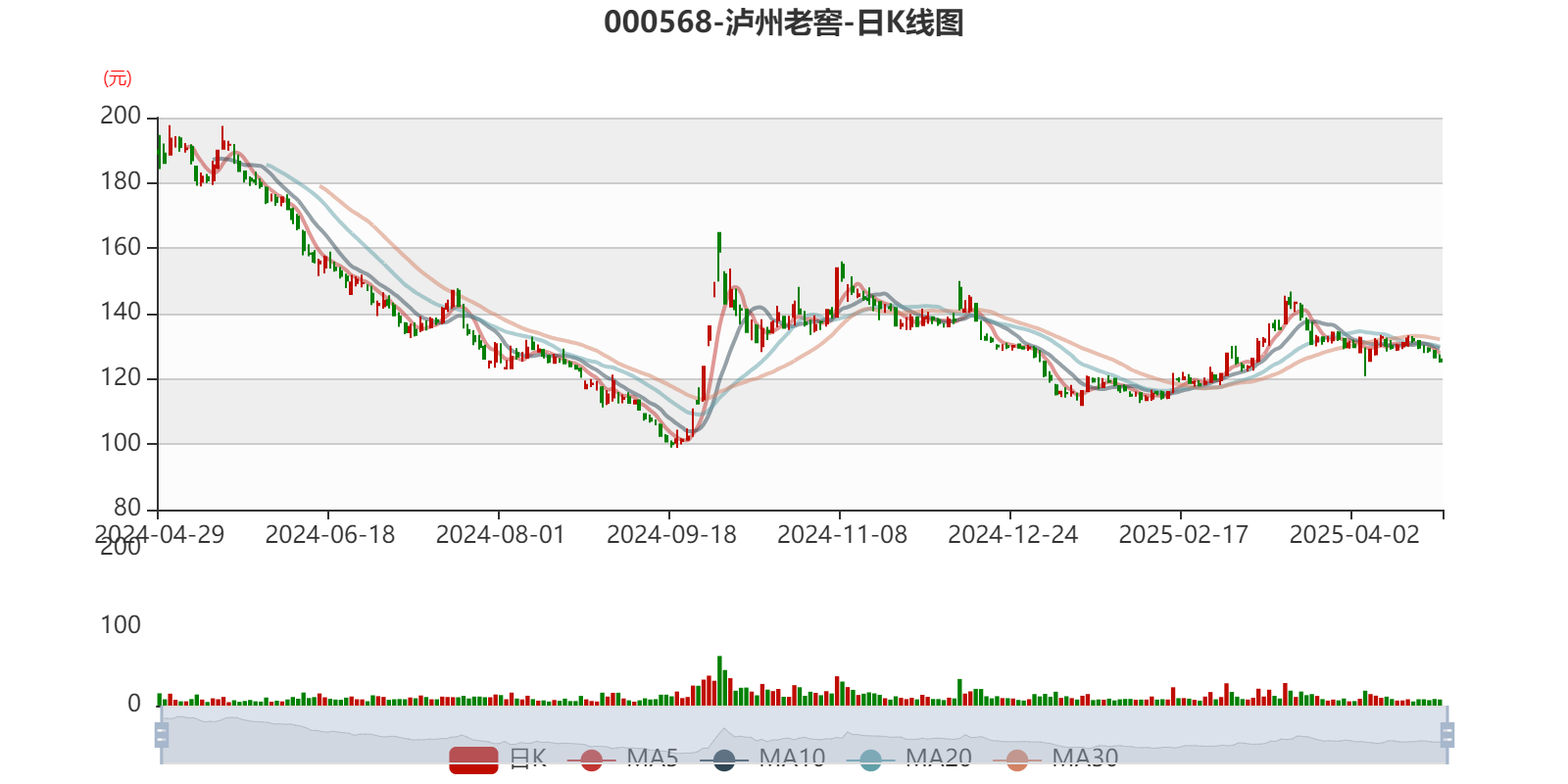This screenshot has height=784, width=1568.
Task: Click the 2025-04-02 date label
Action: coord(1354,535)
